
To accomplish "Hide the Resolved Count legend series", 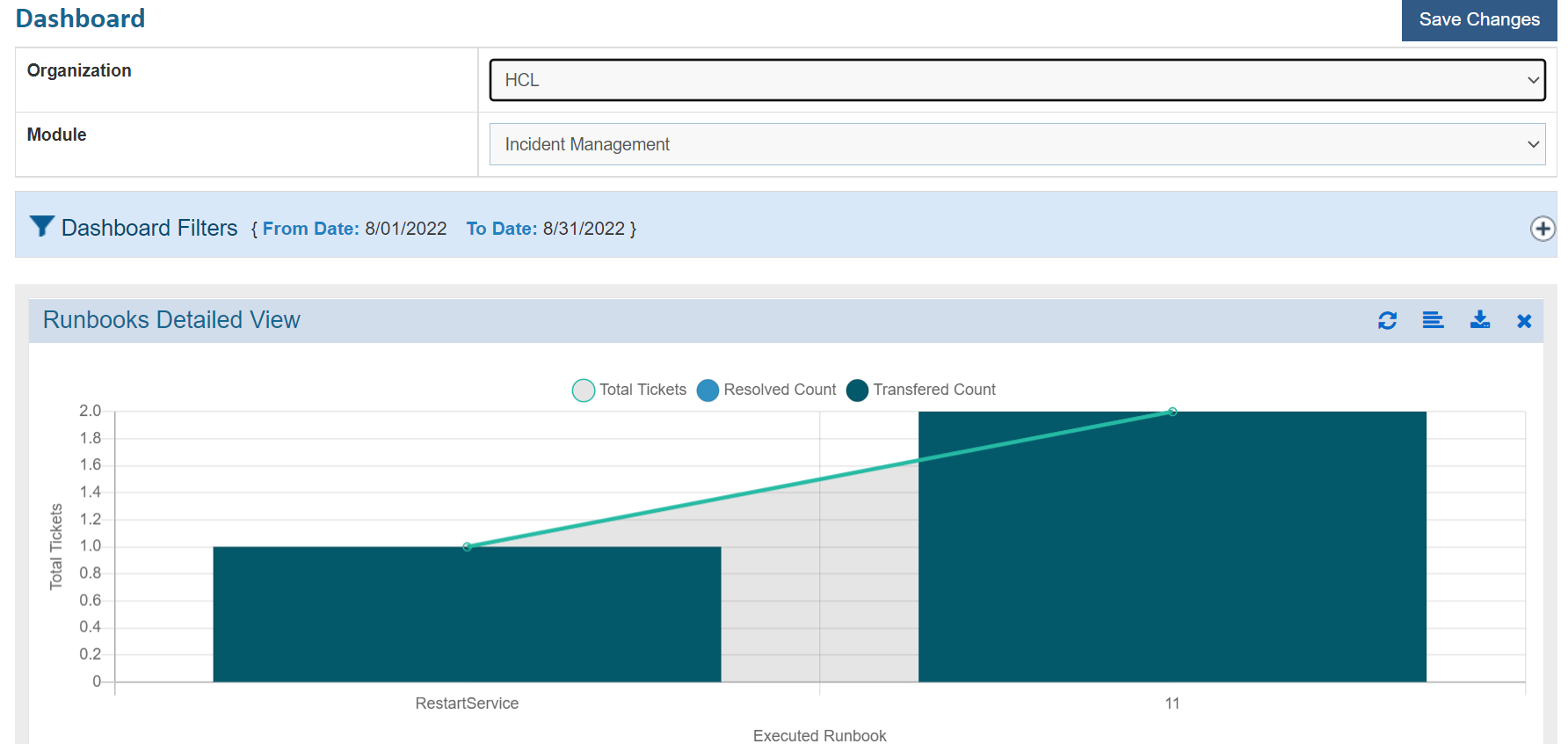I will (766, 390).
